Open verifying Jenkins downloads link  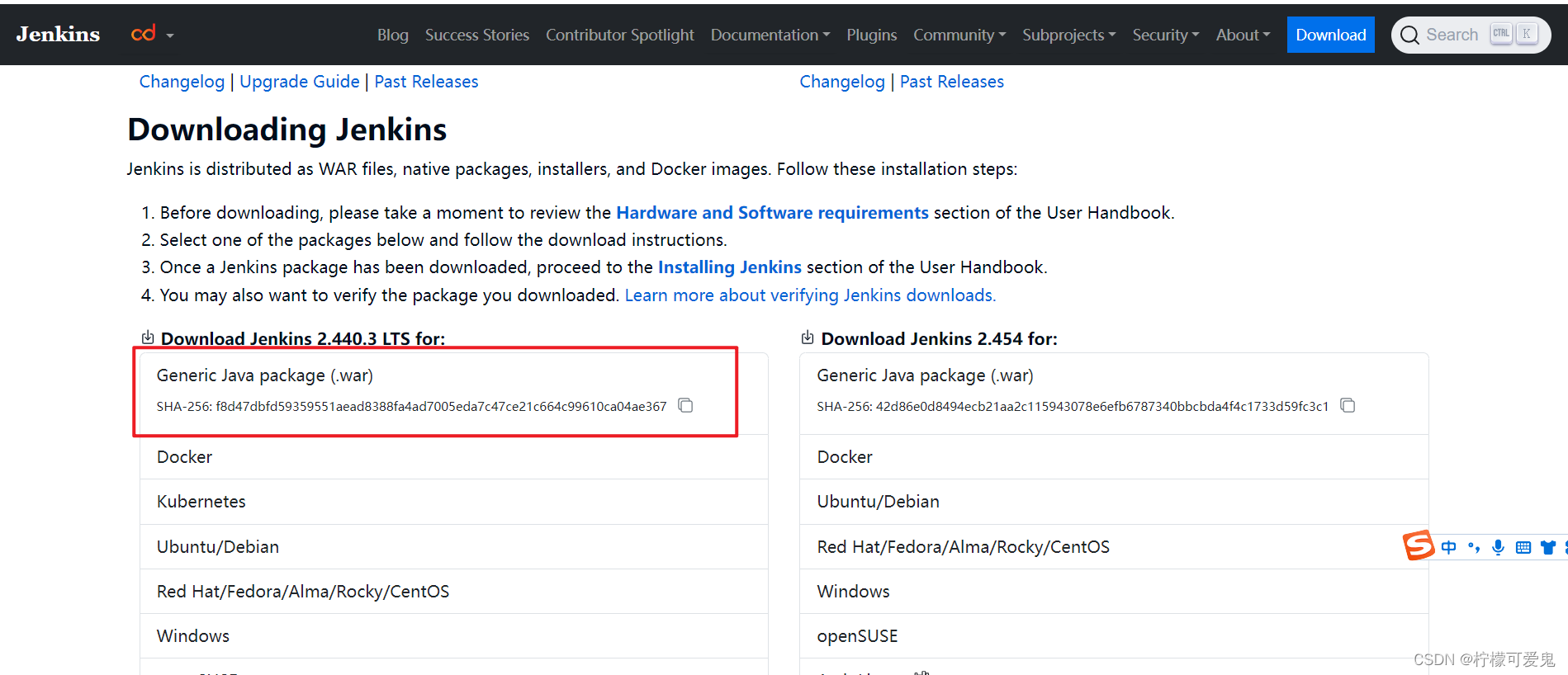click(810, 295)
